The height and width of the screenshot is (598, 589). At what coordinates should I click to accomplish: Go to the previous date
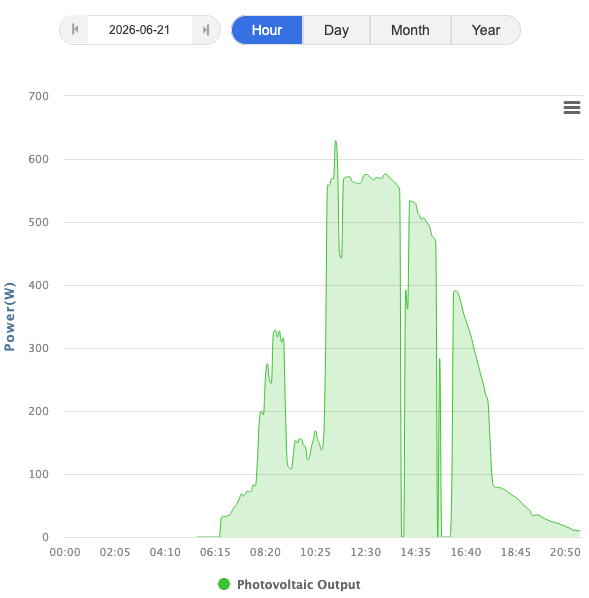click(75, 30)
